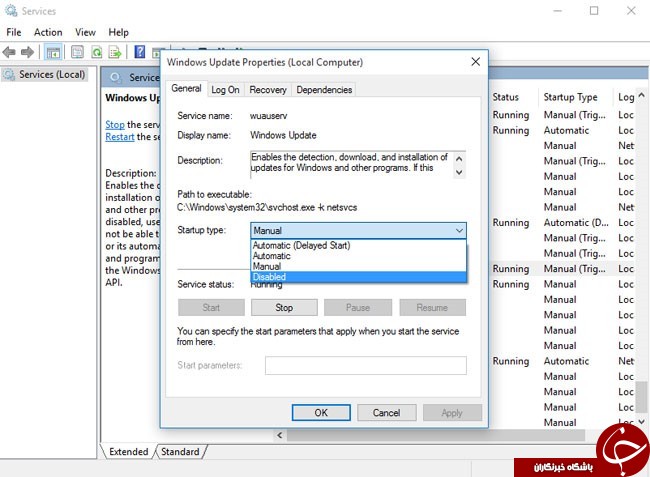Viewport: 650px width, 477px height.
Task: Switch to the Dependencies tab
Action: (x=324, y=90)
